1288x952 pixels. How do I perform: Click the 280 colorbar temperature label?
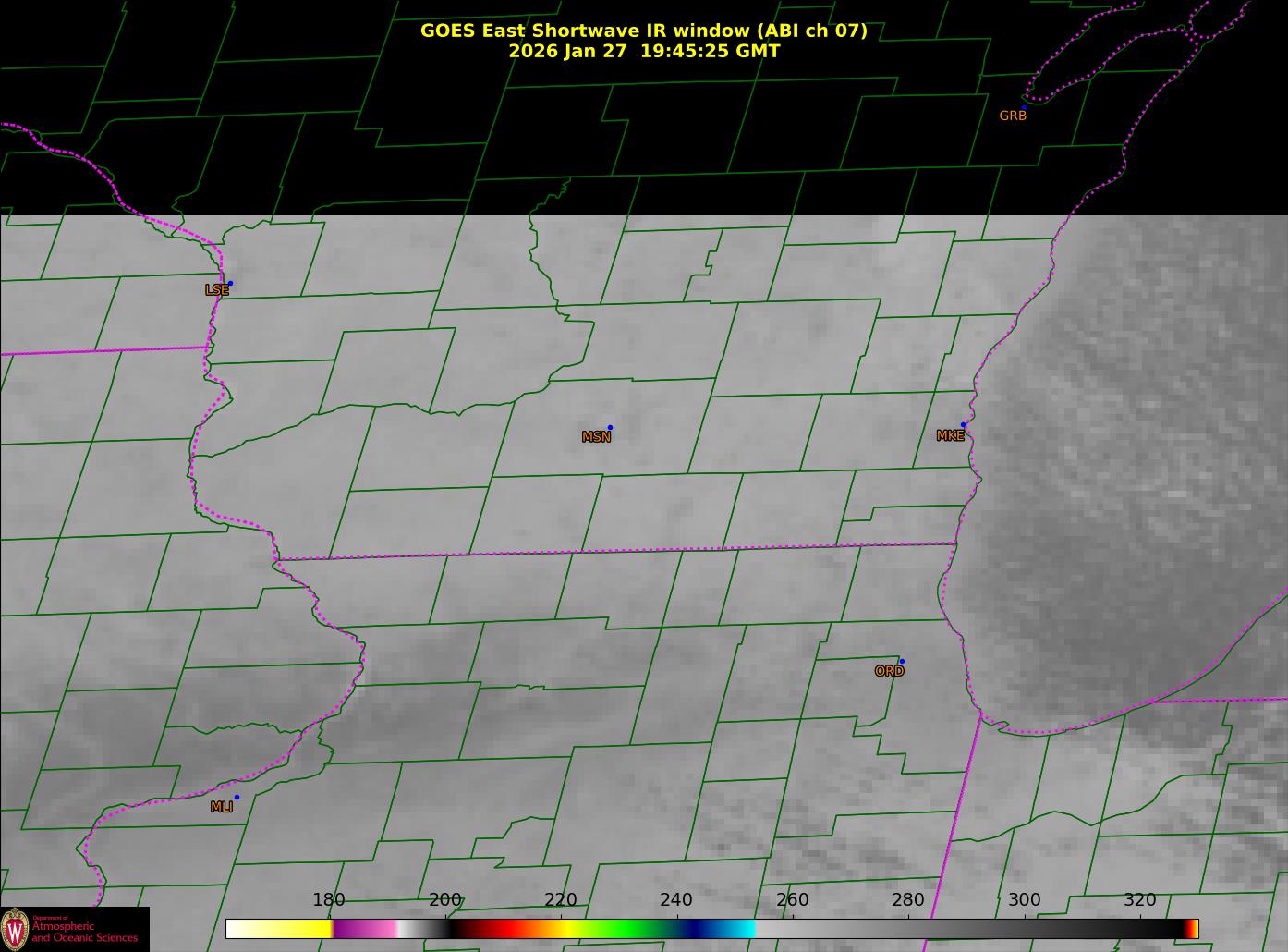click(x=908, y=900)
